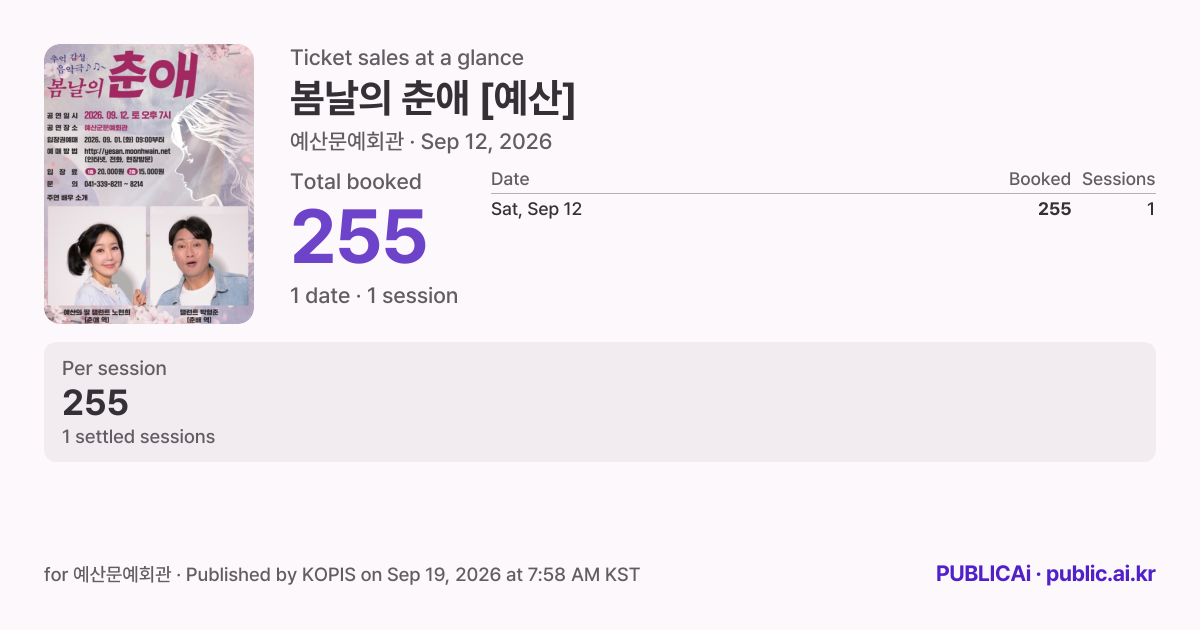Viewport: 1200px width, 630px height.
Task: Click the title 봄날의 춘애 [예산]
Action: pyautogui.click(x=433, y=98)
